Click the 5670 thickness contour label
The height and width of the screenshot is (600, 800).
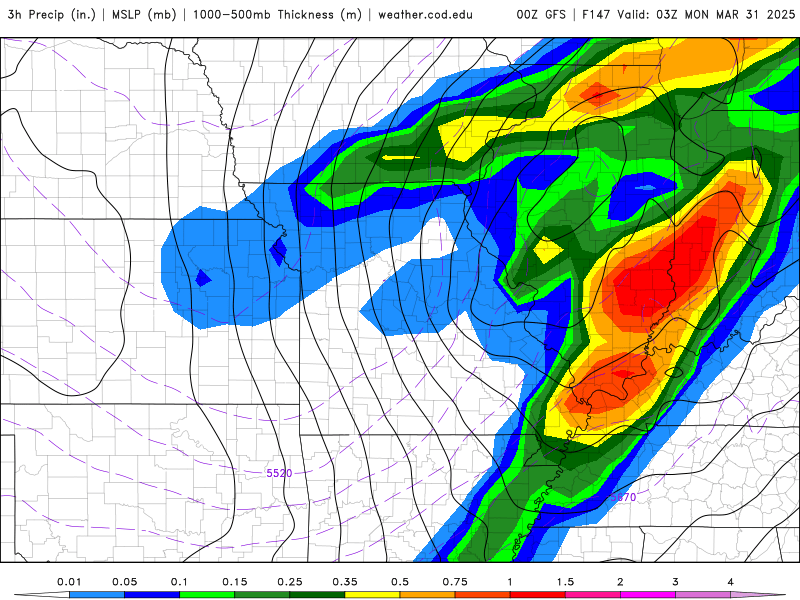point(623,496)
